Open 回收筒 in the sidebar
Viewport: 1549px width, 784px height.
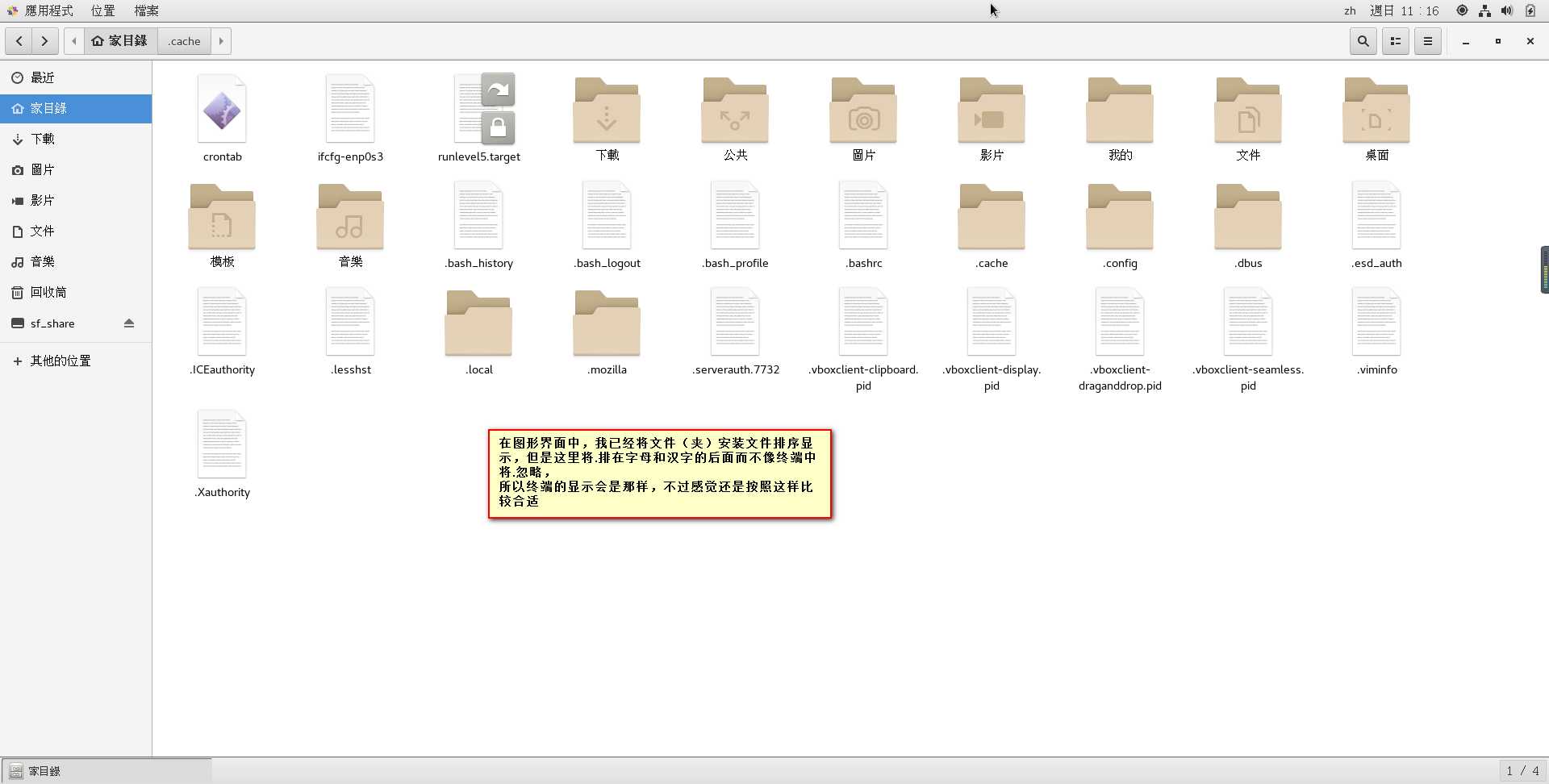click(x=76, y=292)
